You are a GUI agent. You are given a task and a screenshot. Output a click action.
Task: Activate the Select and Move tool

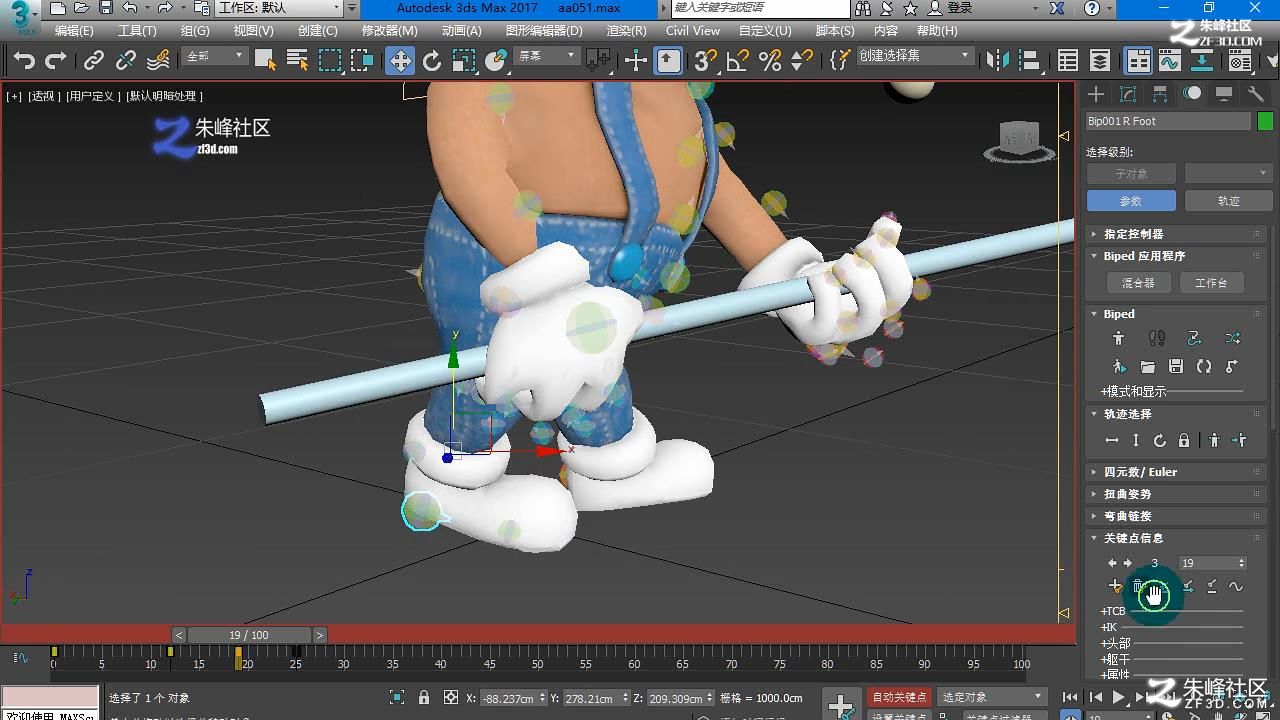coord(400,61)
